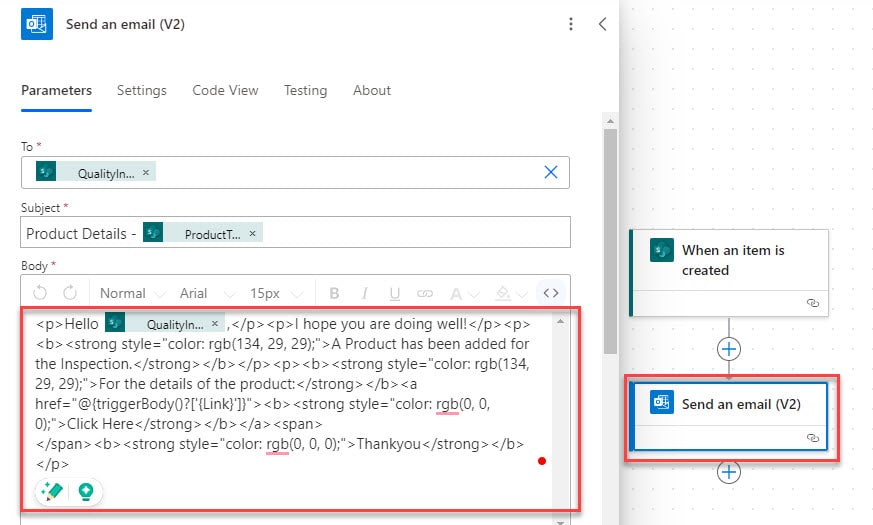The image size is (873, 525).
Task: Remove the QualityIn... token in Body
Action: point(215,323)
